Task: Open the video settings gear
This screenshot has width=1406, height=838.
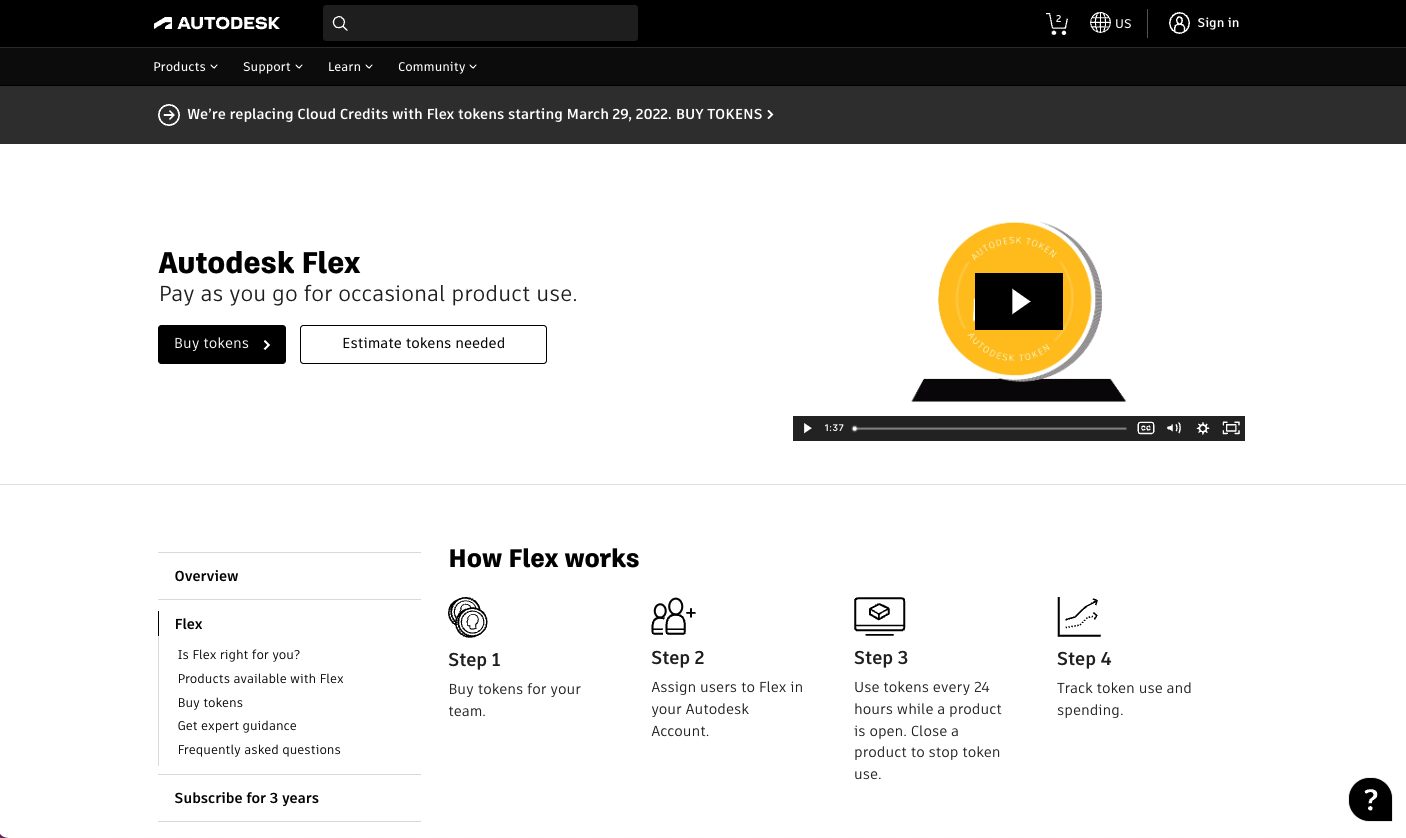Action: [1203, 428]
